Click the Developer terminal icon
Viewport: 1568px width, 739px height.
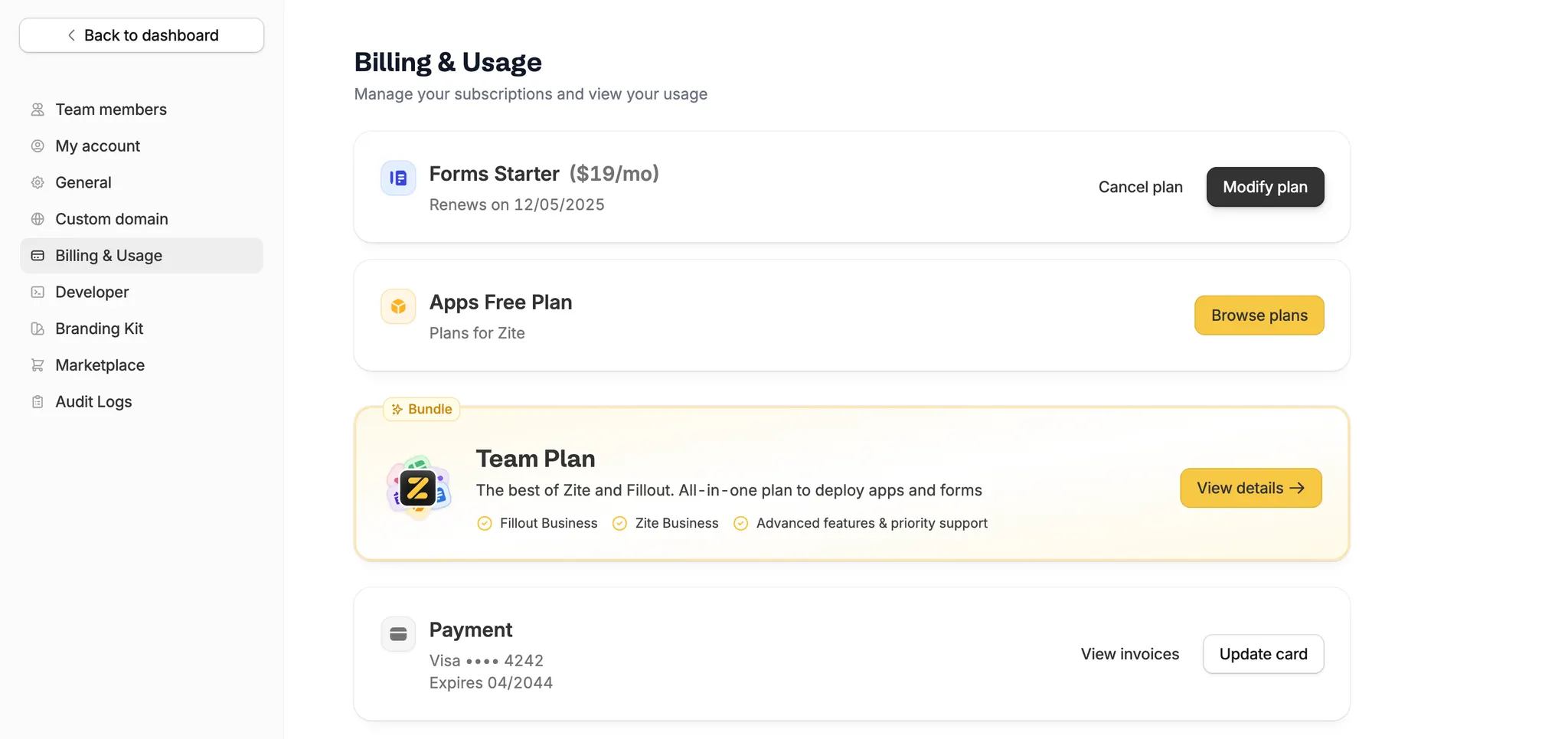[38, 292]
